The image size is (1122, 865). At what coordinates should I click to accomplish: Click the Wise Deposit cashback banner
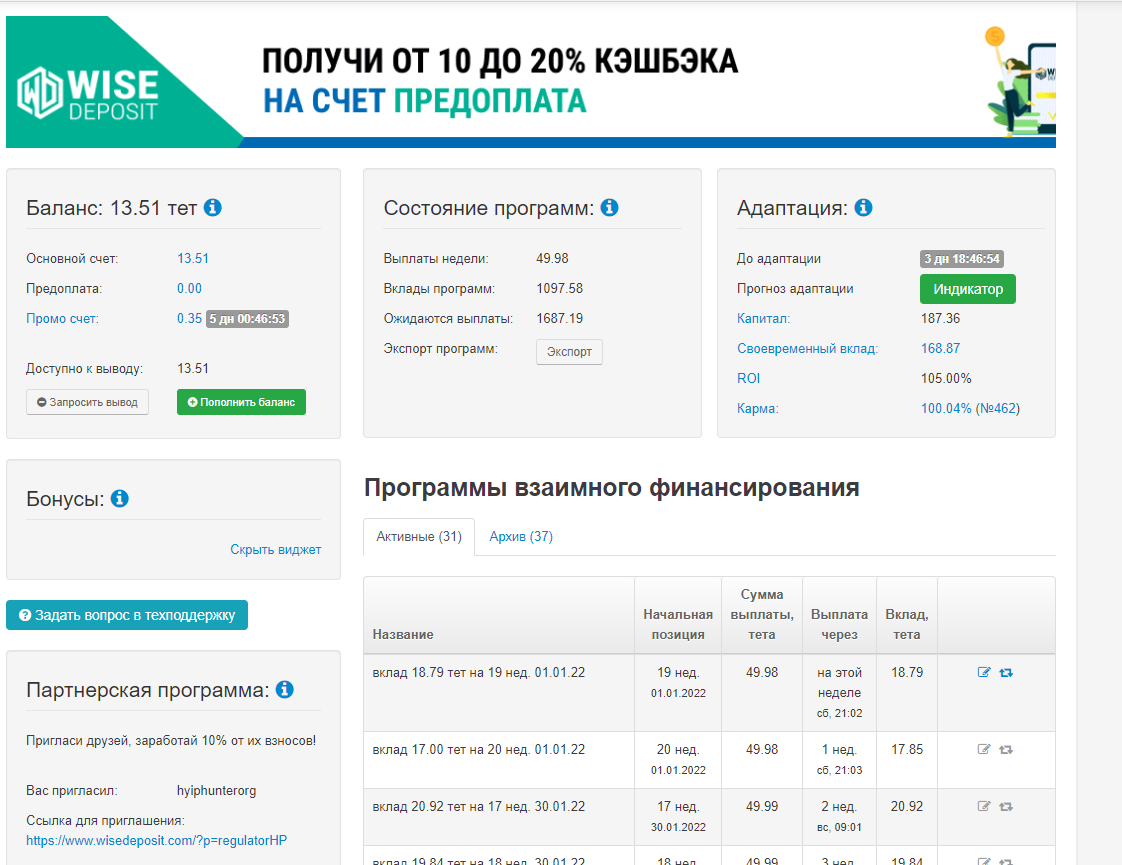point(530,82)
